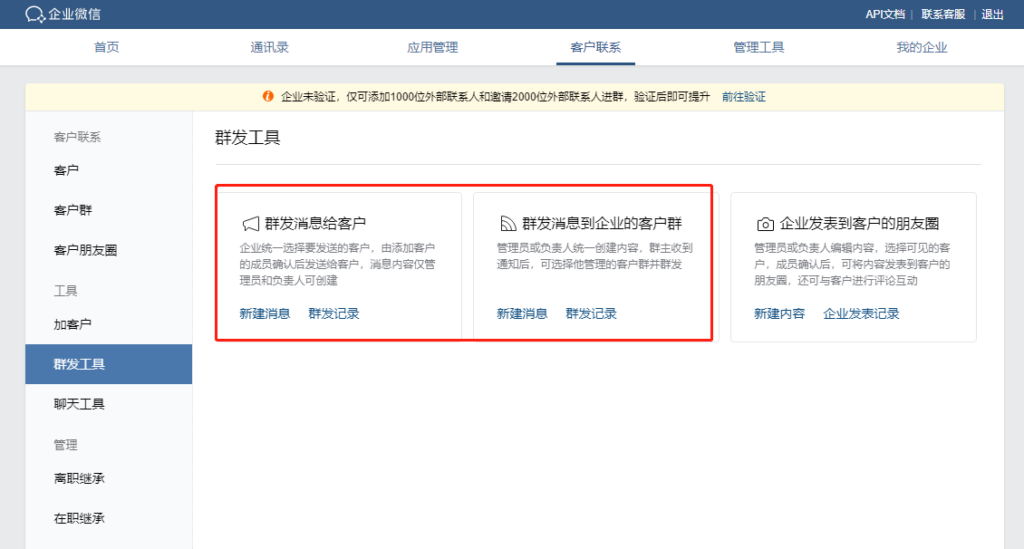Click the camera icon beside 企业发表到客户的朋友圈
This screenshot has width=1024, height=549.
tap(765, 224)
